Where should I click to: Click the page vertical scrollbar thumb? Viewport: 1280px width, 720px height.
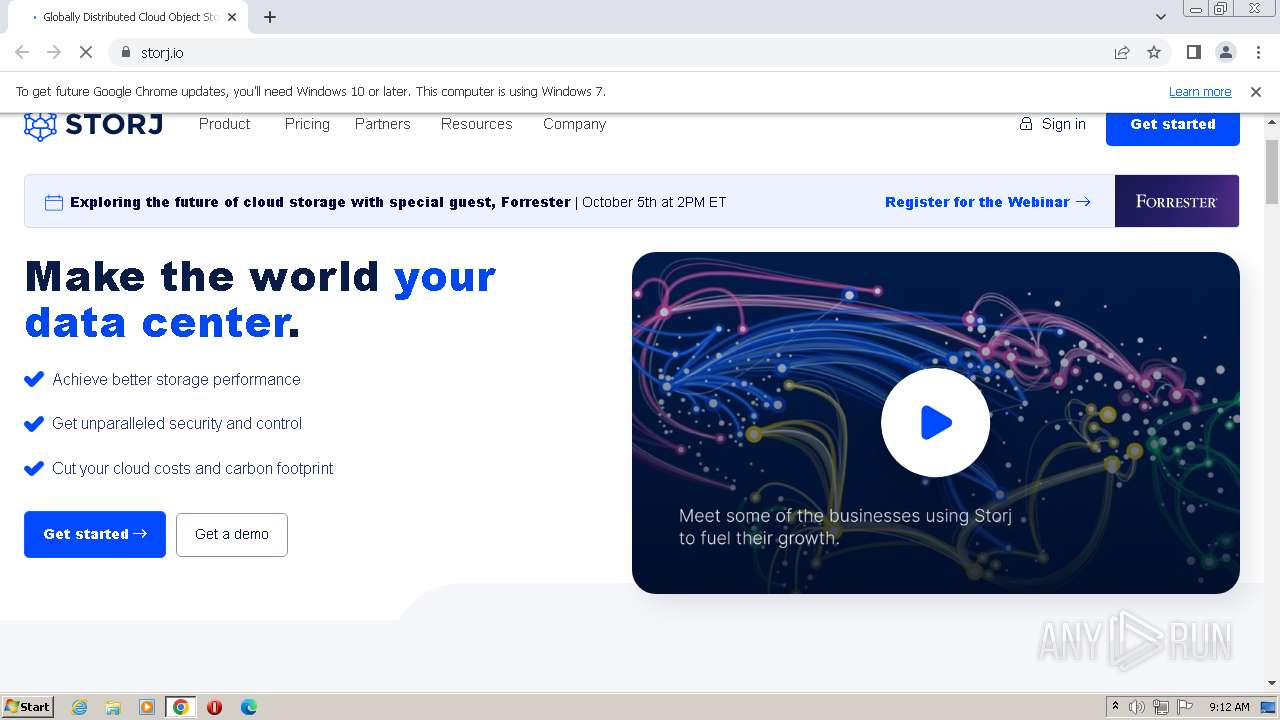[x=1272, y=172]
